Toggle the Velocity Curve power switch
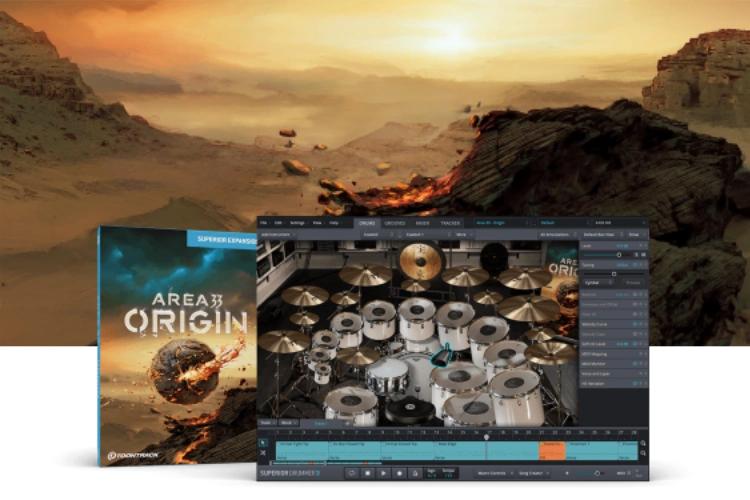 tap(635, 324)
